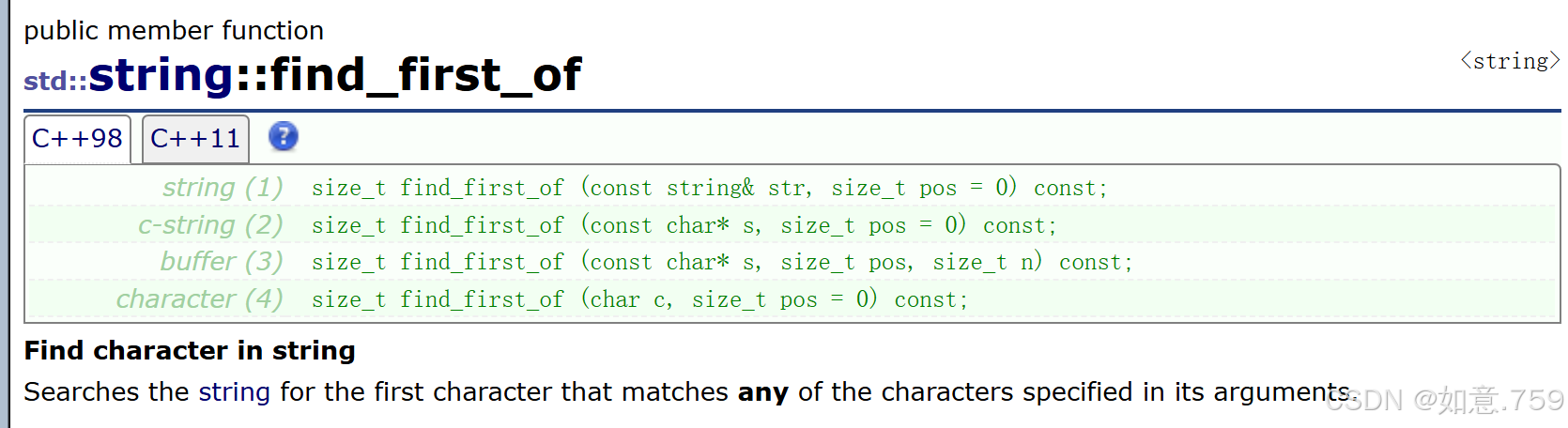Screen dimensions: 1568x428
Task: Click the bold word 'any' in description
Action: tap(762, 392)
